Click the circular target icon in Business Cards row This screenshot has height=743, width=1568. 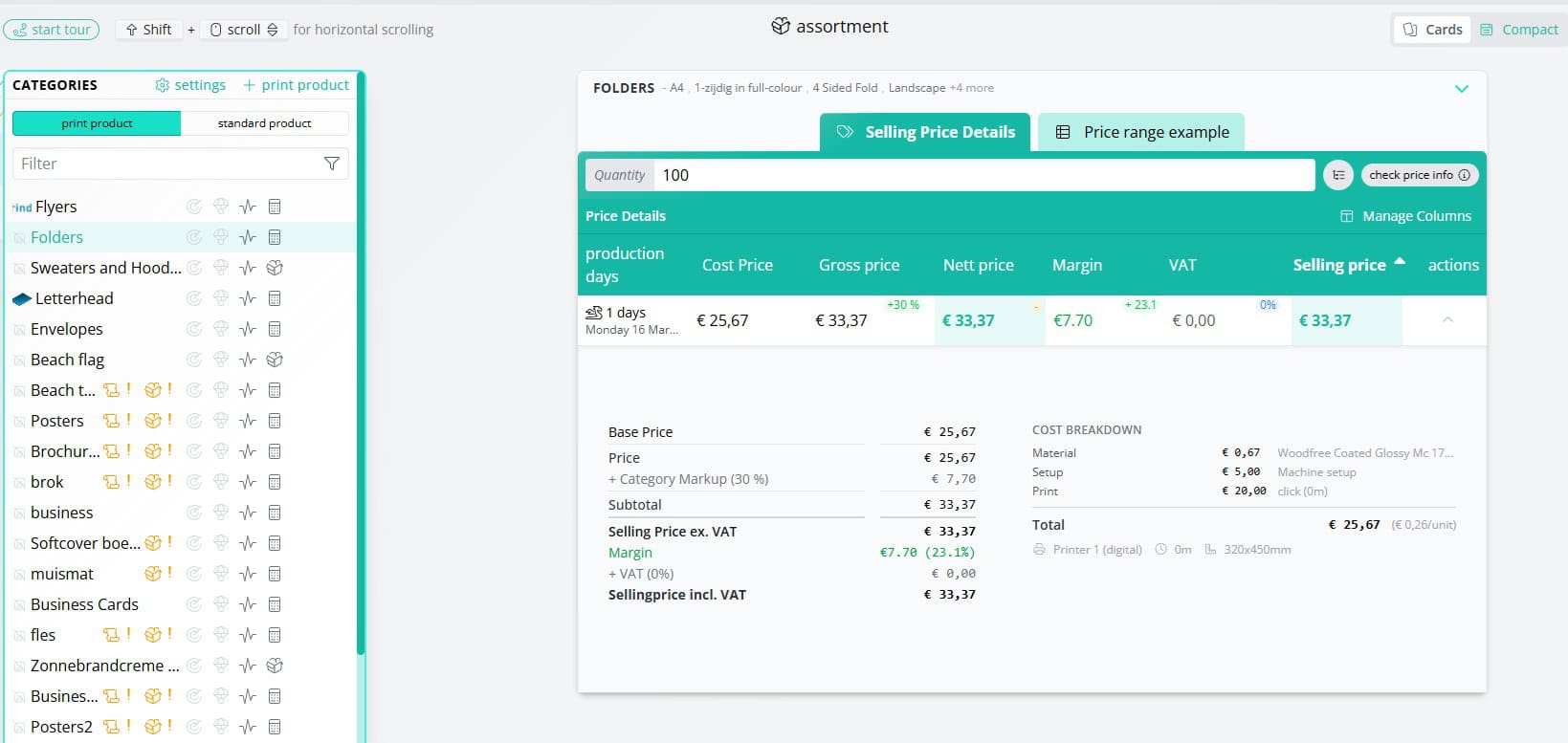click(194, 604)
